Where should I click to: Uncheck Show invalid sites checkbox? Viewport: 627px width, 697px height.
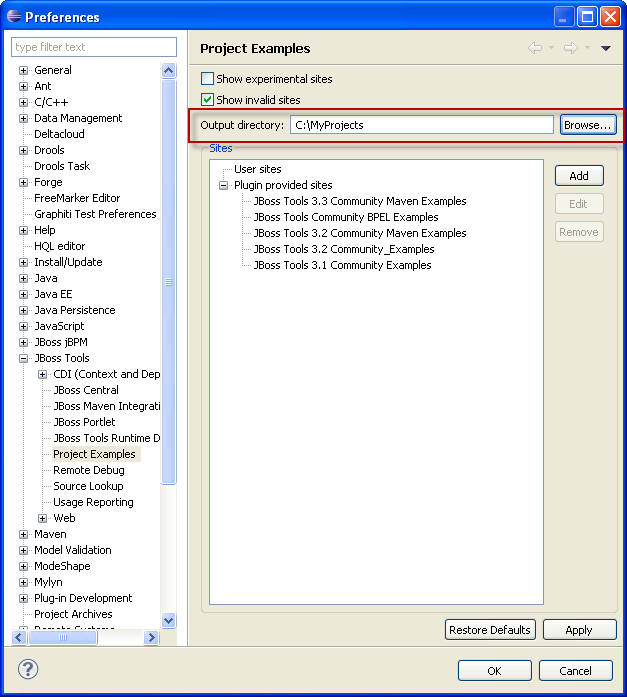click(208, 100)
